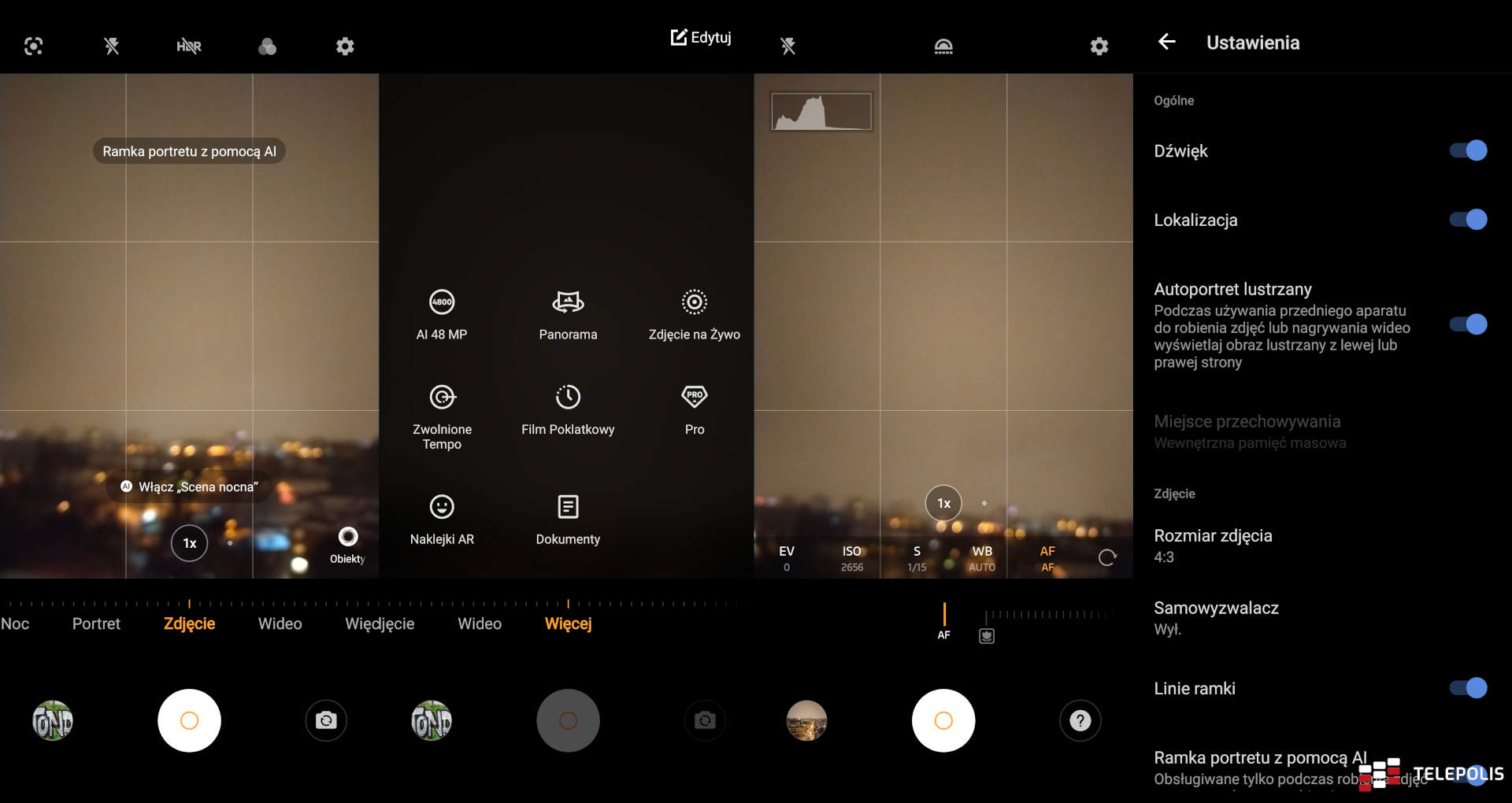Viewport: 1512px width, 803px height.
Task: Select the Dokumenty scan mode
Action: 568,507
